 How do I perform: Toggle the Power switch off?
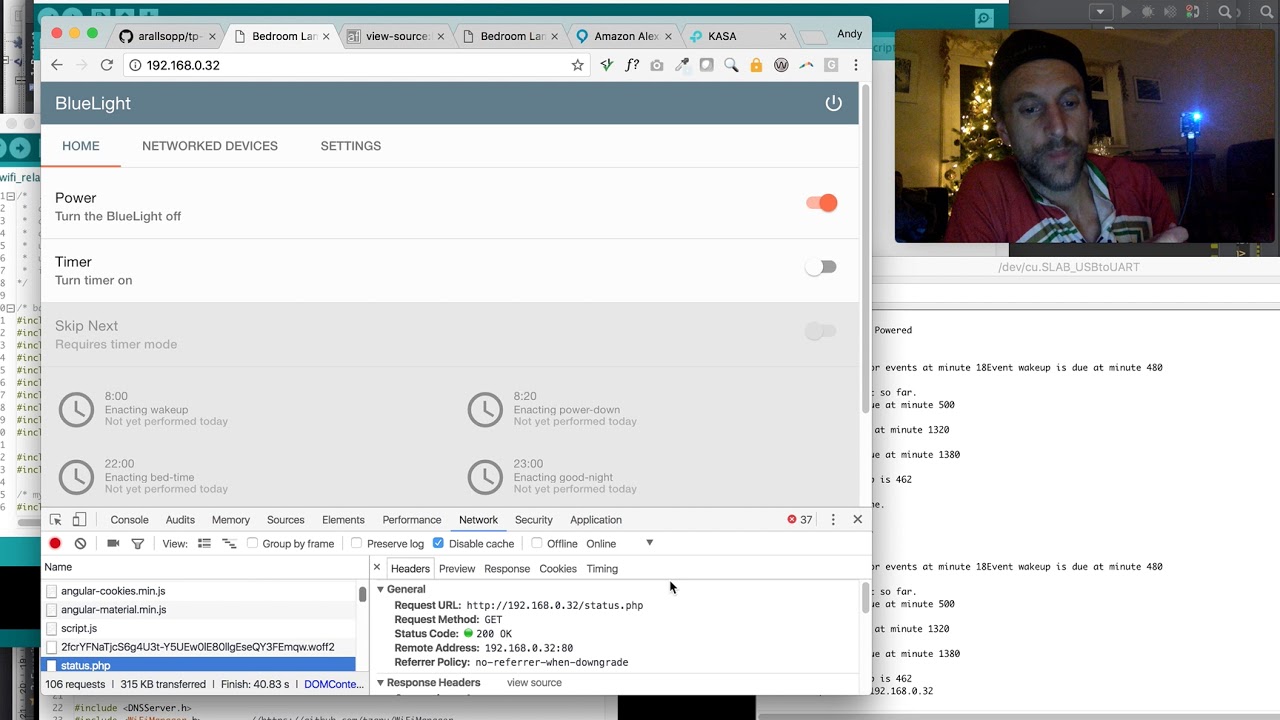tap(821, 203)
